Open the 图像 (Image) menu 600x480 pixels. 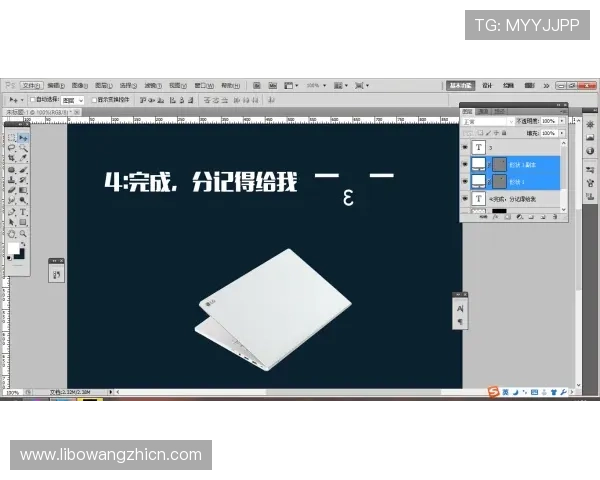[80, 85]
